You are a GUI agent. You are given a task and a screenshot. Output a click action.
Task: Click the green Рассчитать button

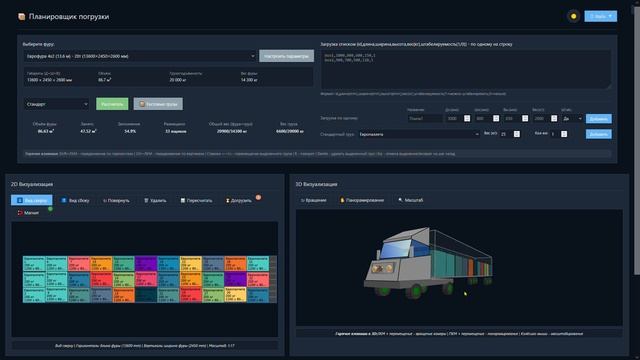[112, 104]
